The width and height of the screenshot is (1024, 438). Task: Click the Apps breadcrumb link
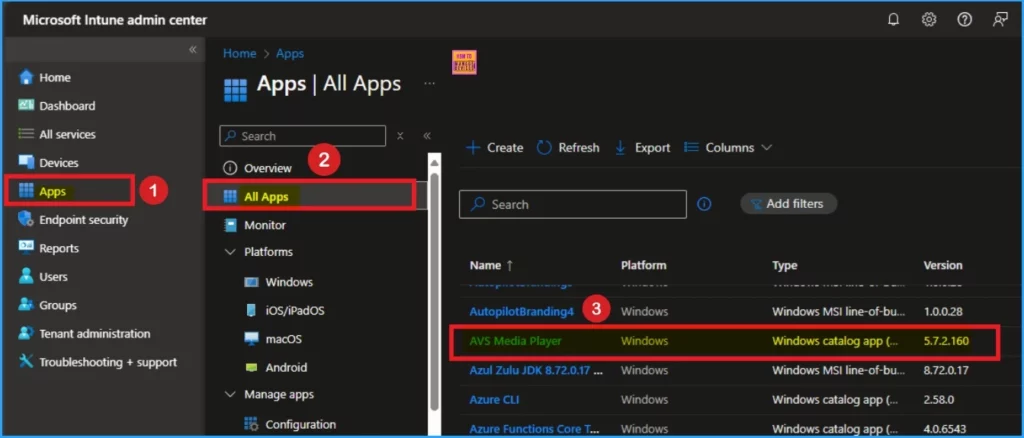290,54
